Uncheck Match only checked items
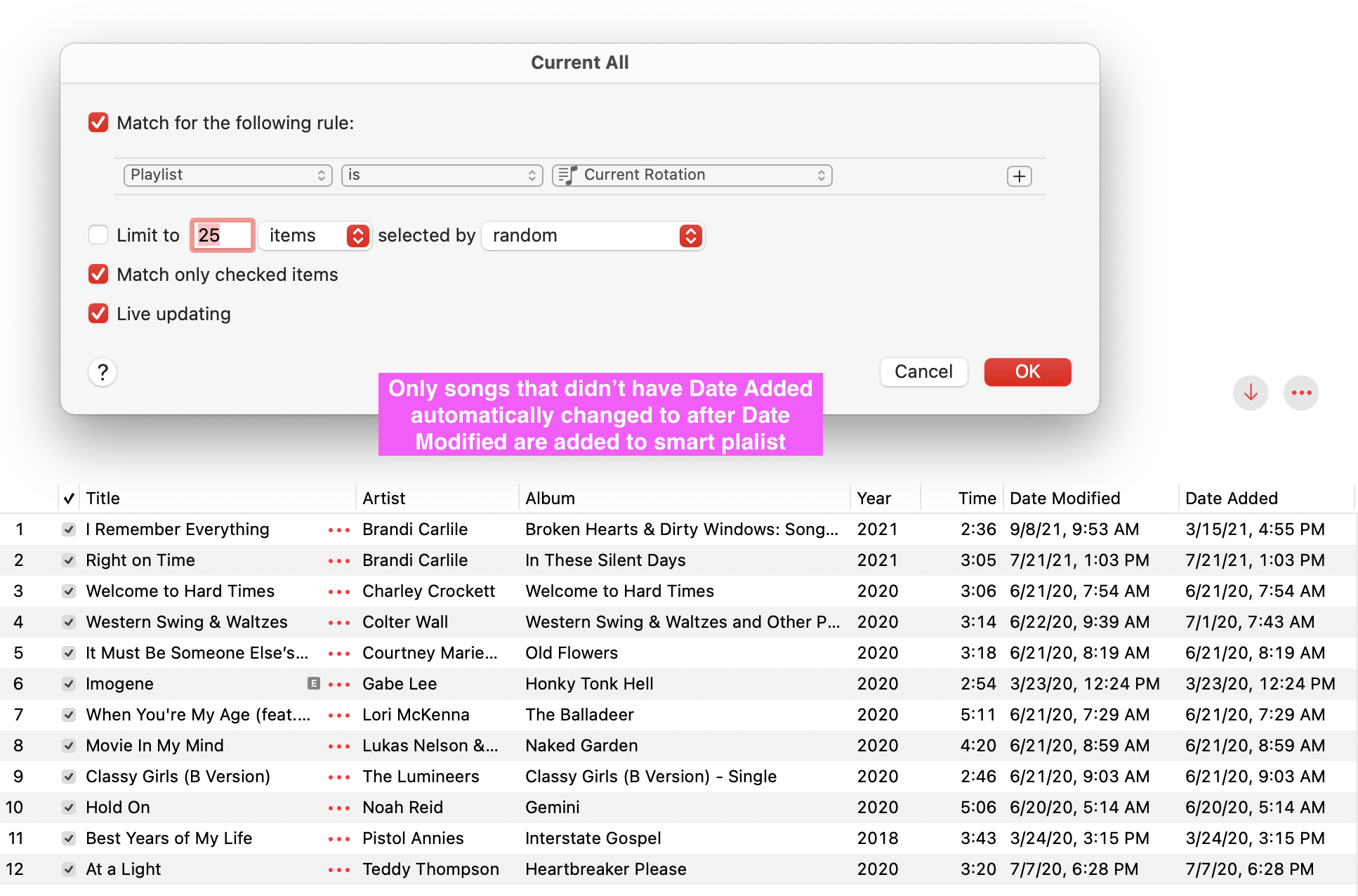The width and height of the screenshot is (1358, 896). coord(98,275)
